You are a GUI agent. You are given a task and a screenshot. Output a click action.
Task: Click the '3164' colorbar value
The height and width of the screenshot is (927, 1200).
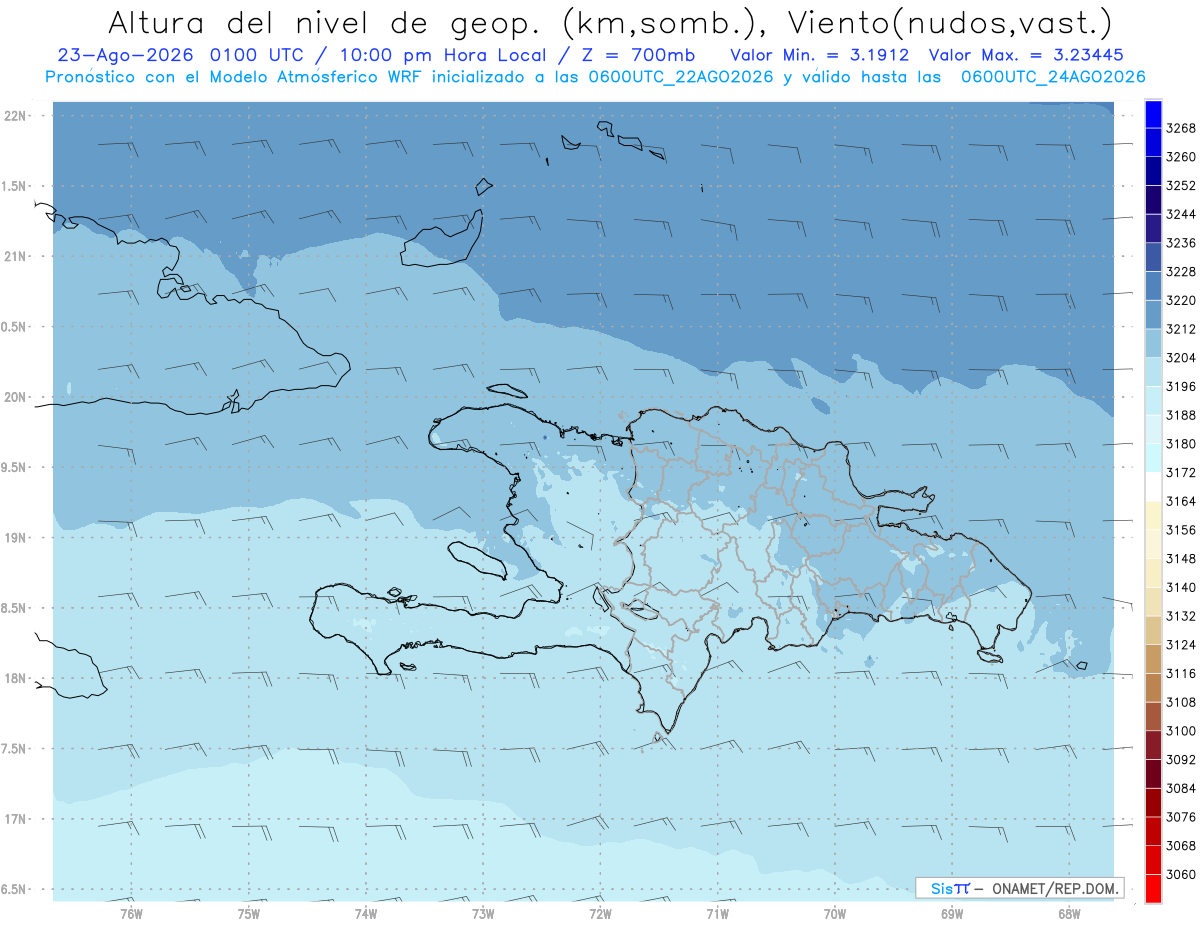1181,501
